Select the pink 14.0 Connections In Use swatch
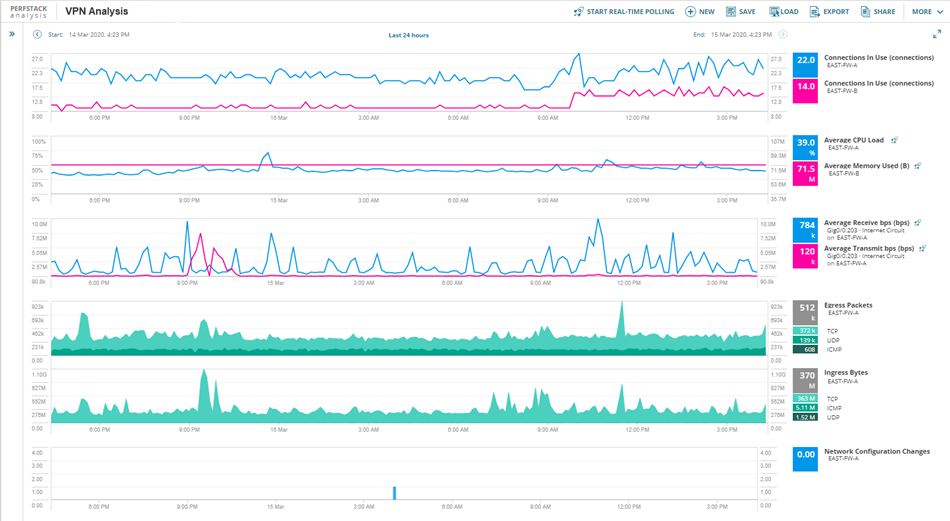 click(805, 91)
